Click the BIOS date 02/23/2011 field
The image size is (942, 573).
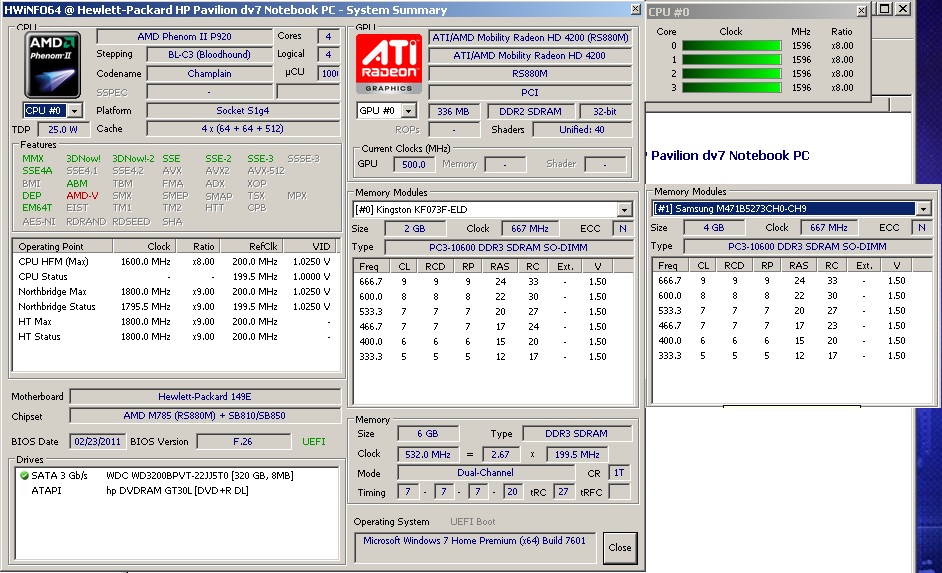[97, 441]
